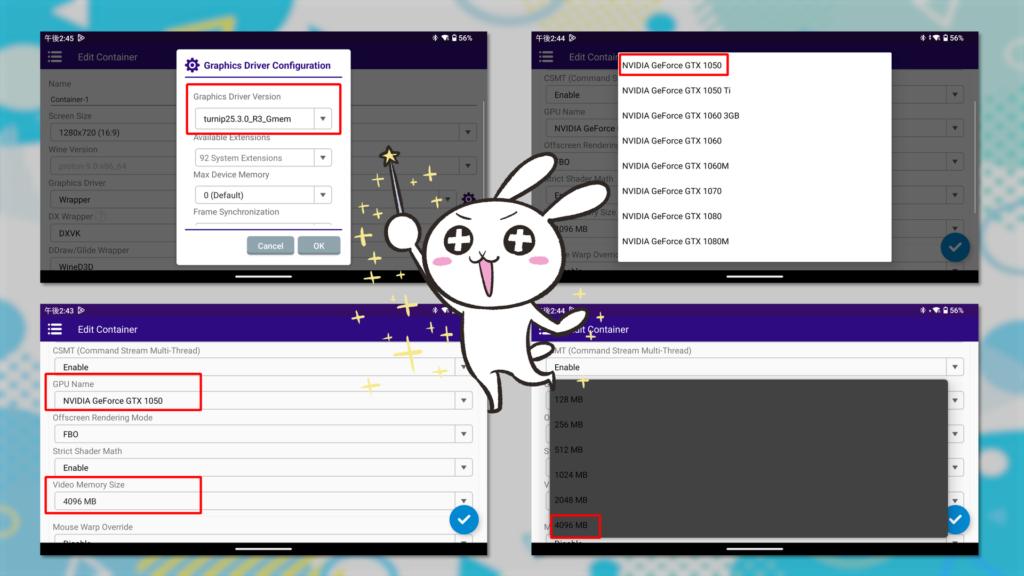1024x576 pixels.
Task: Open hamburger menu in bottom-left Edit Container screenshot
Action: 55,329
